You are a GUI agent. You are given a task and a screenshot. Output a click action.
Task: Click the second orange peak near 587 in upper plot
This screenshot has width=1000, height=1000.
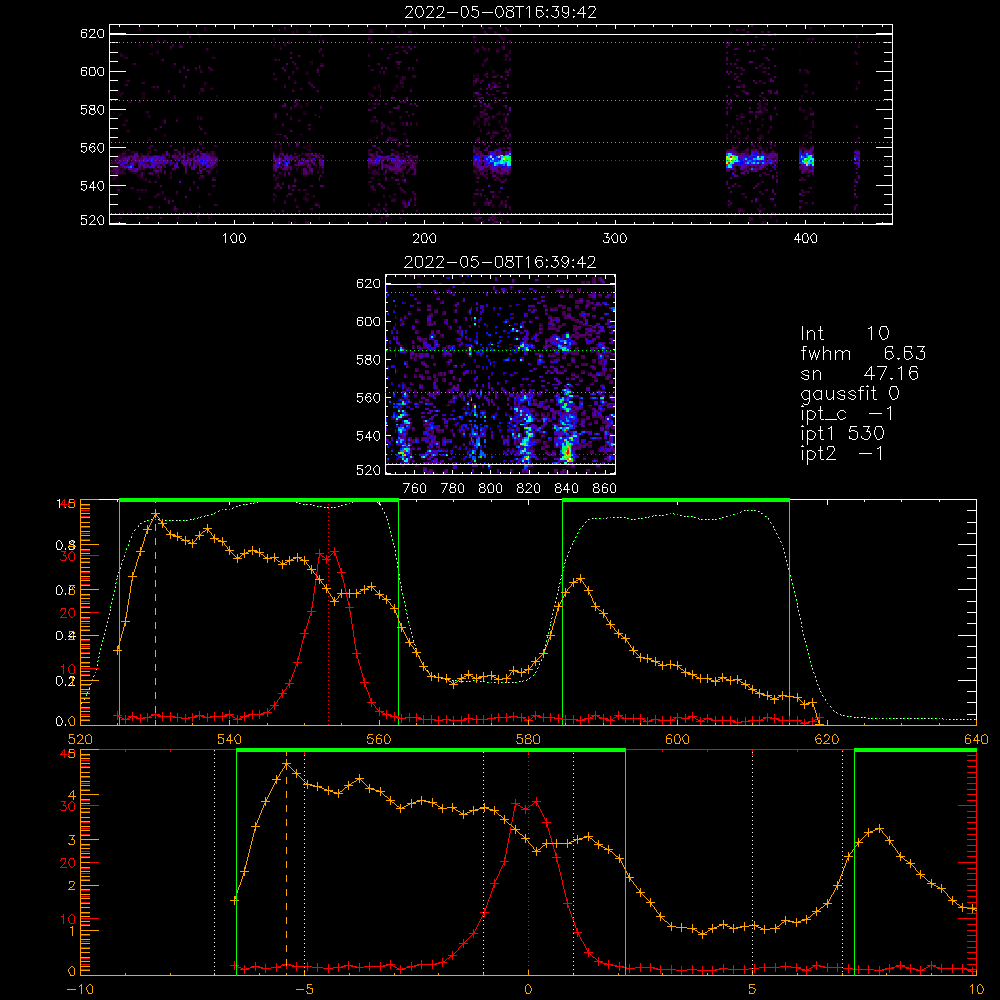tap(580, 579)
